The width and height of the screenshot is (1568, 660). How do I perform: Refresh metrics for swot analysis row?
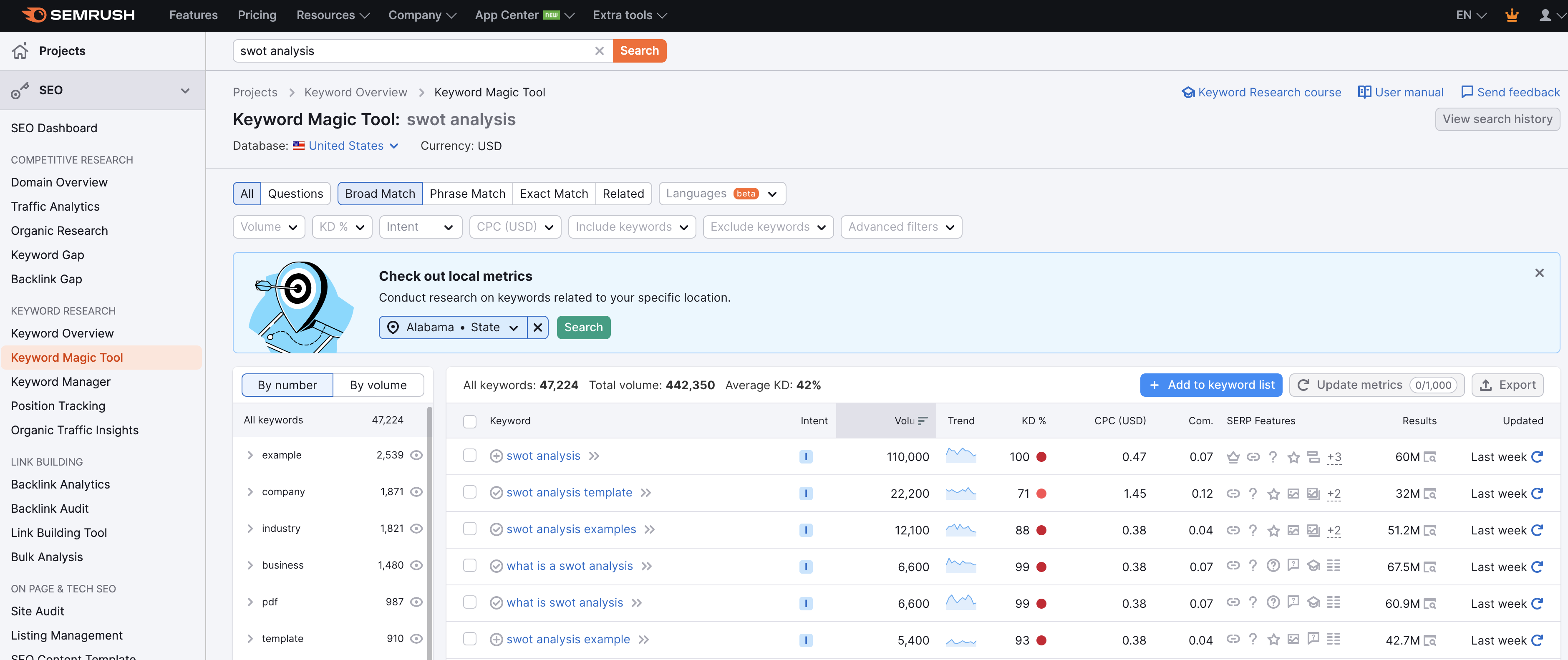click(x=1537, y=457)
